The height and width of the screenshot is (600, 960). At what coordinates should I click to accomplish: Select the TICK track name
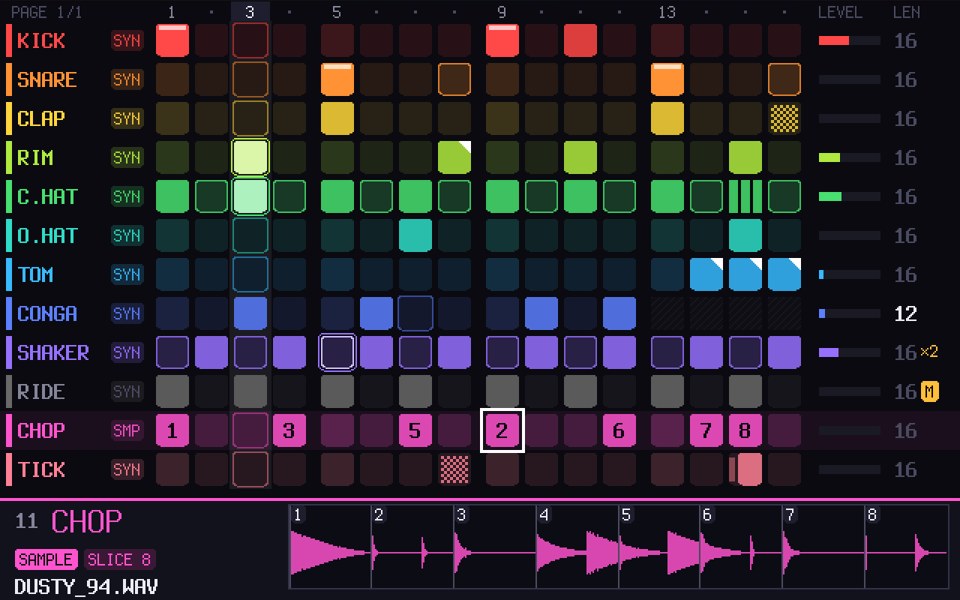coord(41,470)
